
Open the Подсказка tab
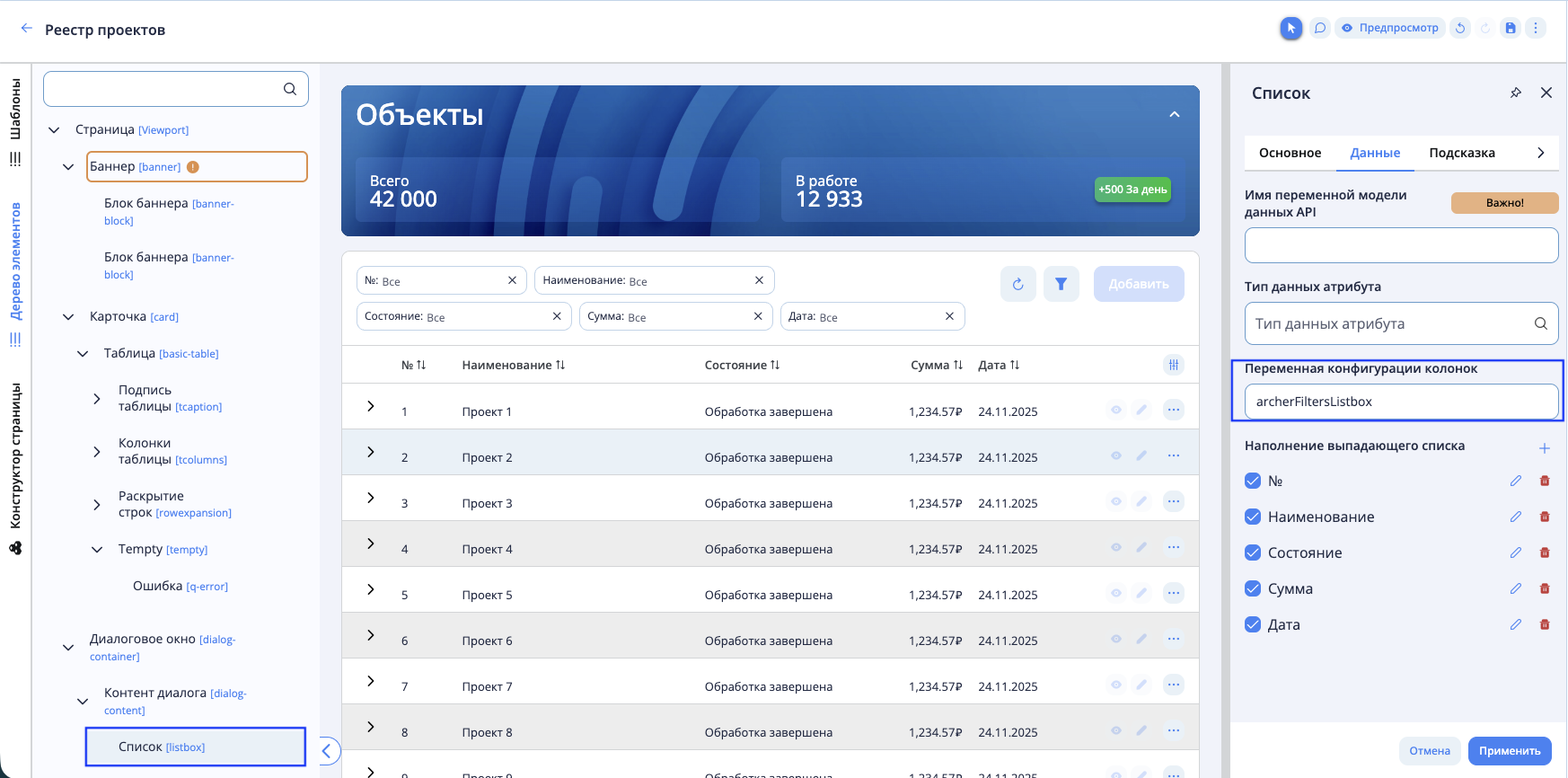tap(1461, 153)
